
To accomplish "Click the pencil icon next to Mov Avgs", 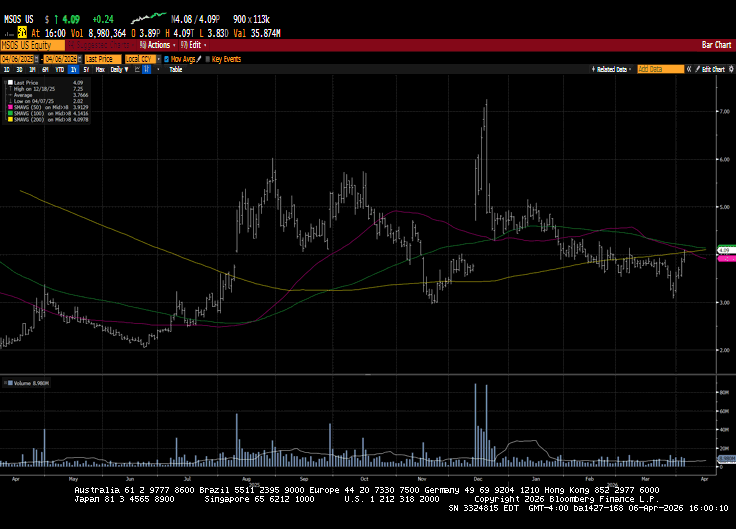I will coord(199,59).
